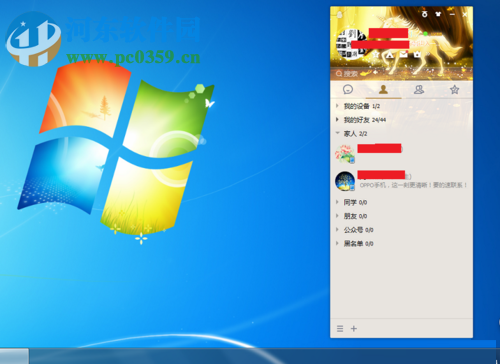Open the camp tent icon below nickname
The image size is (500, 364).
click(x=390, y=55)
